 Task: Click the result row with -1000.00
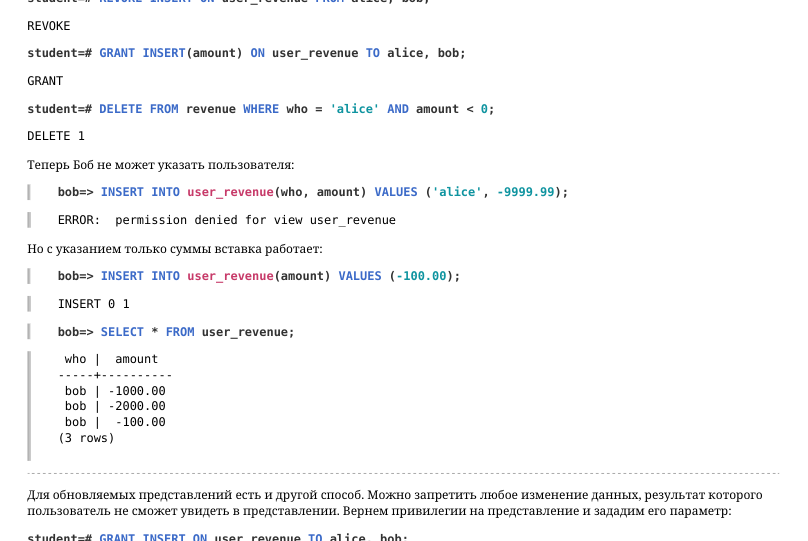tap(115, 391)
